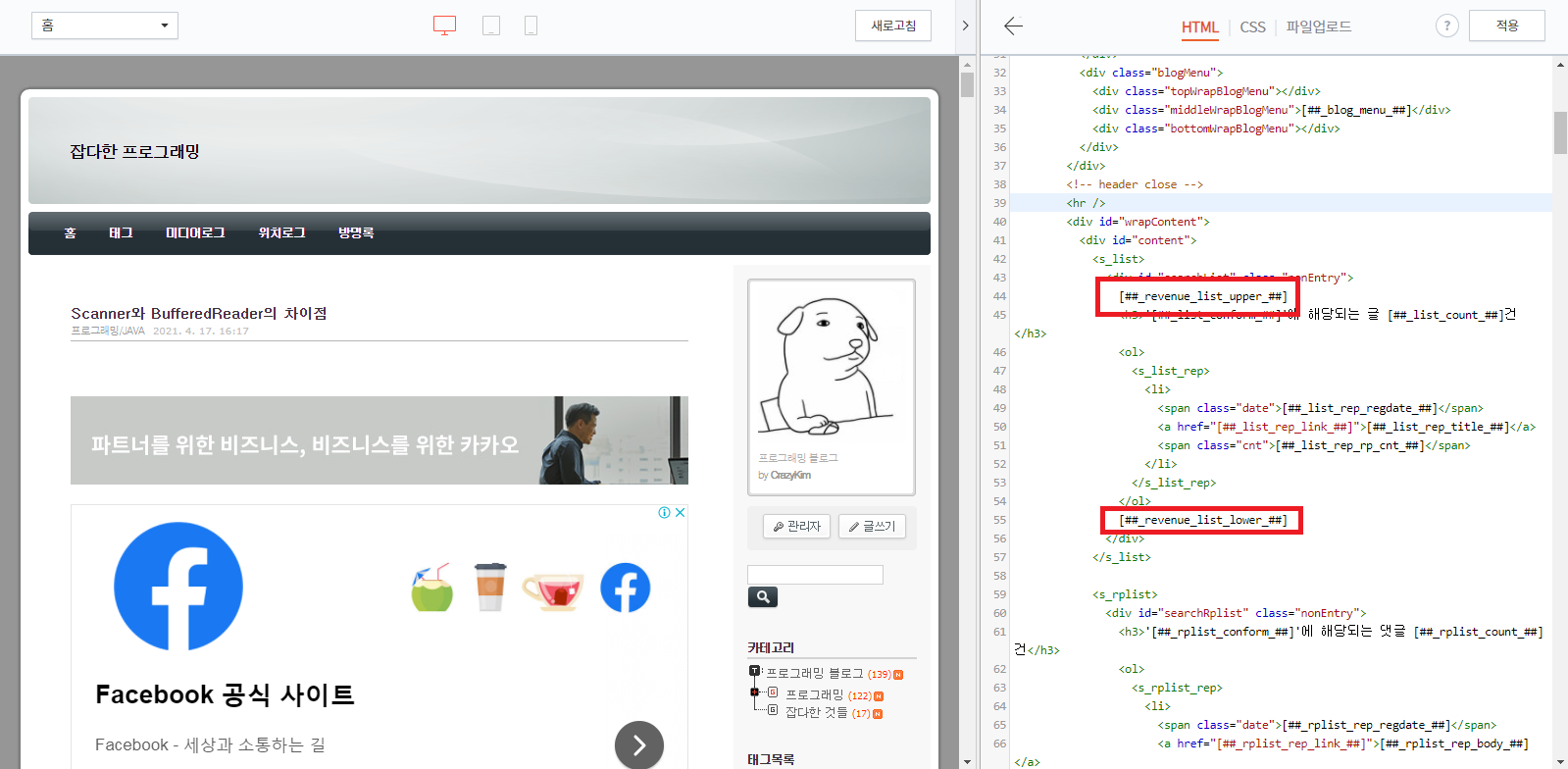Switch preview to mobile view icon
This screenshot has width=1568, height=769.
pos(531,26)
